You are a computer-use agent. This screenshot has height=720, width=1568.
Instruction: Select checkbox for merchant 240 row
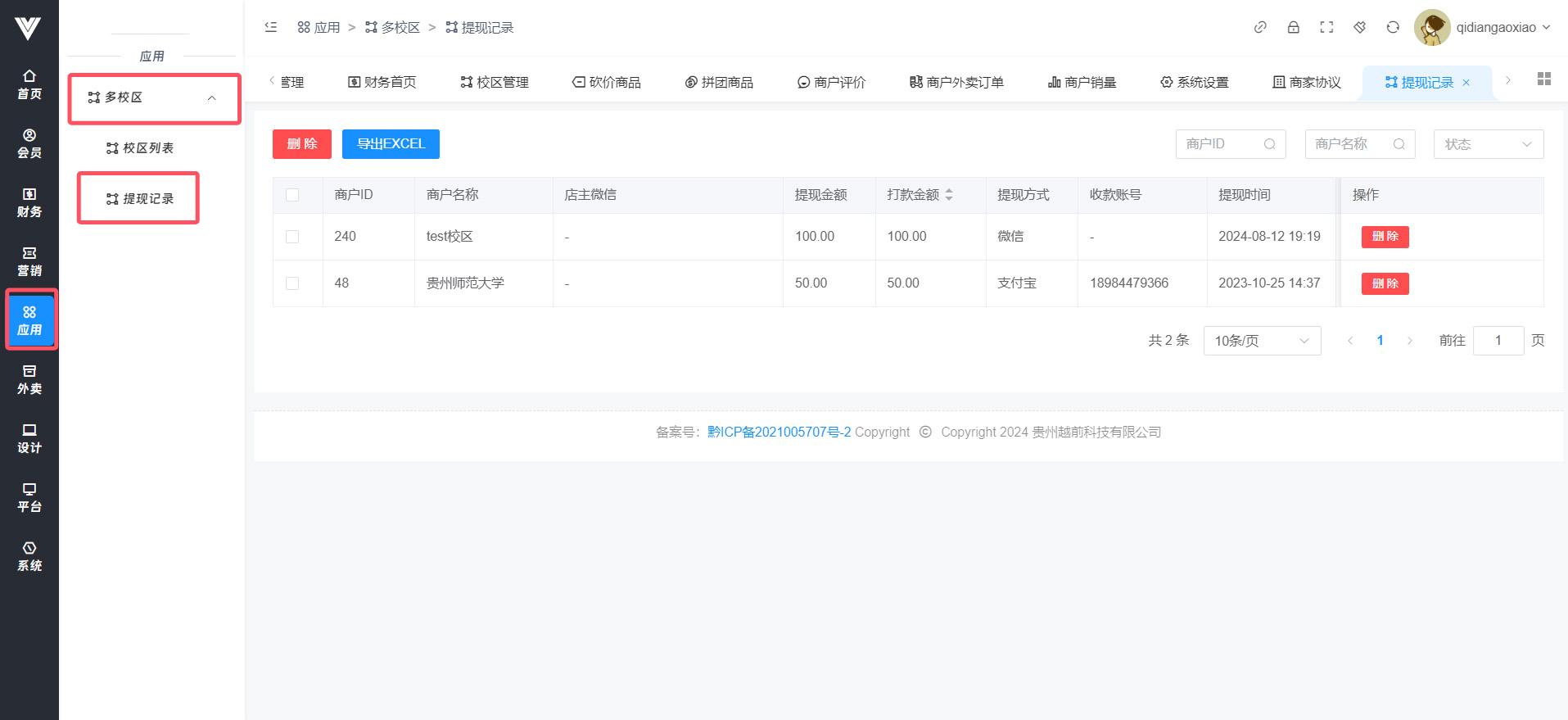[x=292, y=237]
